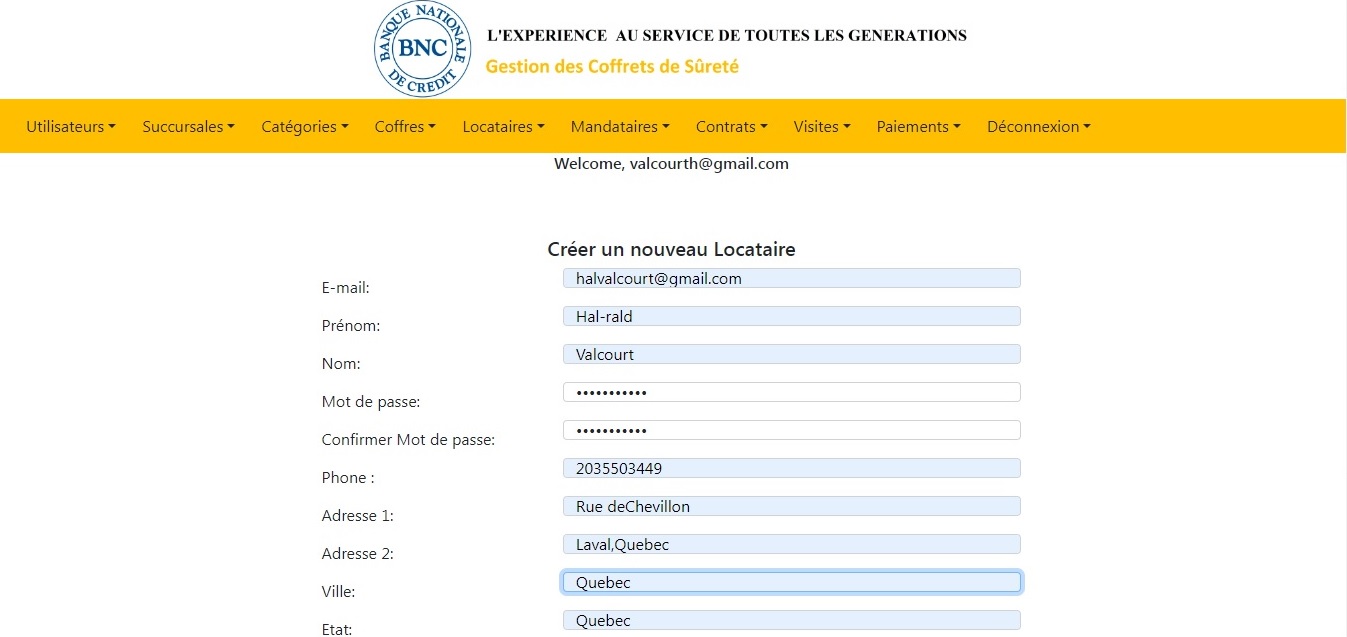1347x637 pixels.
Task: Click the Confirmer Mot de passe field
Action: point(791,431)
